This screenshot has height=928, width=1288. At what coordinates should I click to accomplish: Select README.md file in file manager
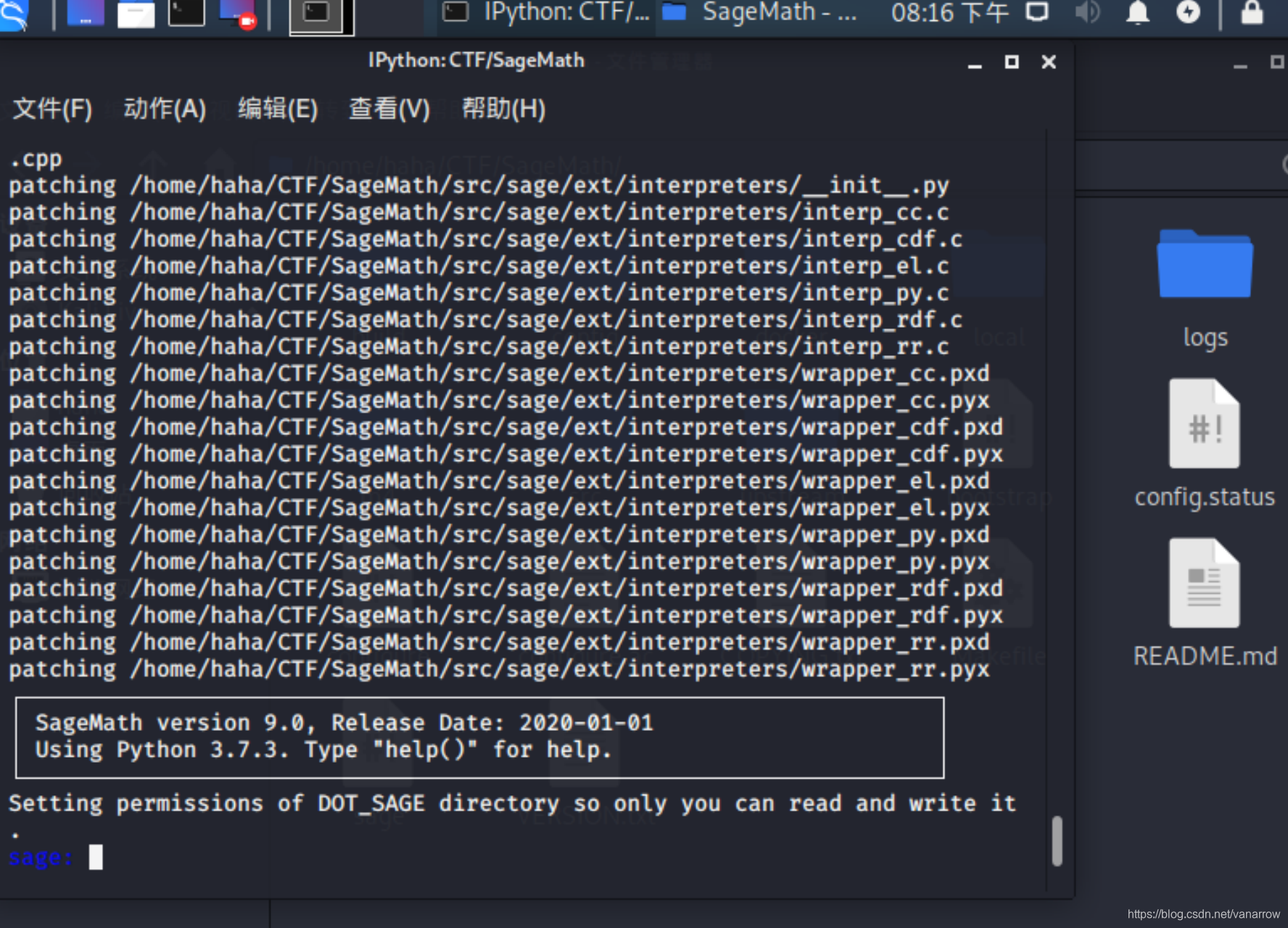point(1205,603)
